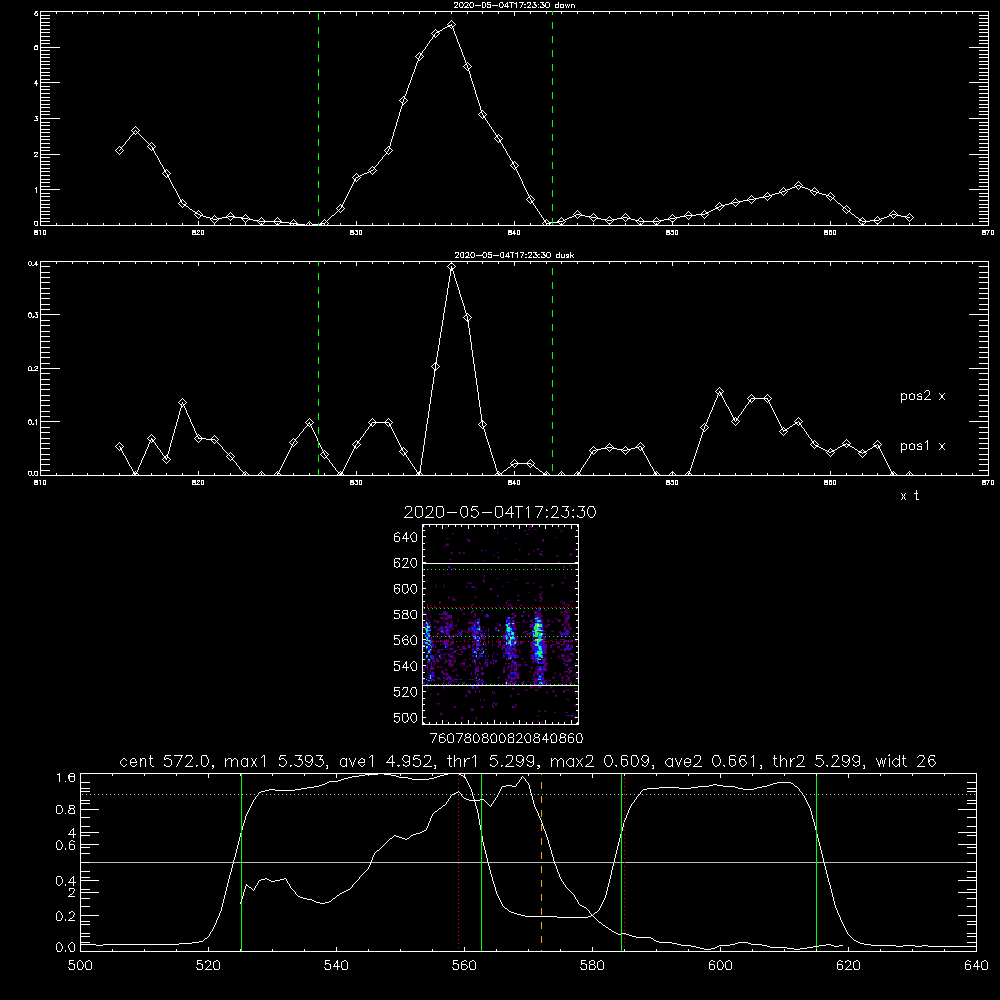Click the blue dotted horizontal threshold line
Image resolution: width=1000 pixels, height=1000 pixels.
(x=528, y=795)
